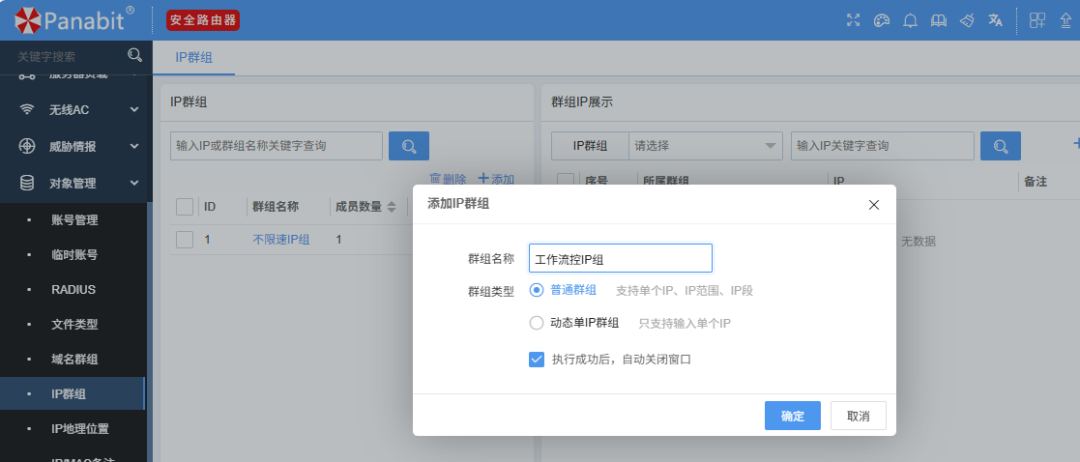This screenshot has height=462, width=1080.
Task: Click the 无线AC wifi icon
Action: click(x=27, y=109)
